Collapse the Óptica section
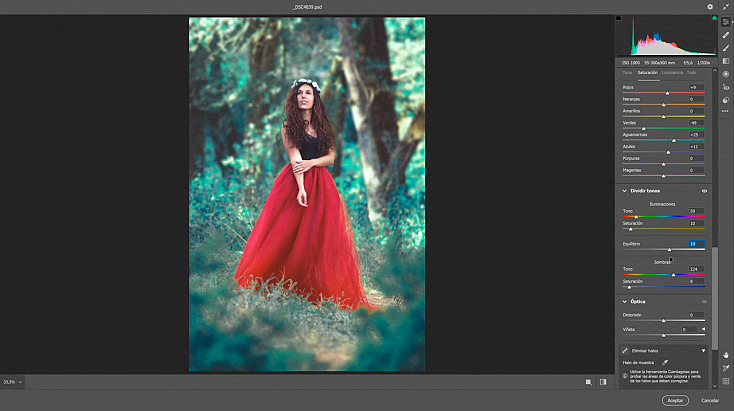 [624, 302]
